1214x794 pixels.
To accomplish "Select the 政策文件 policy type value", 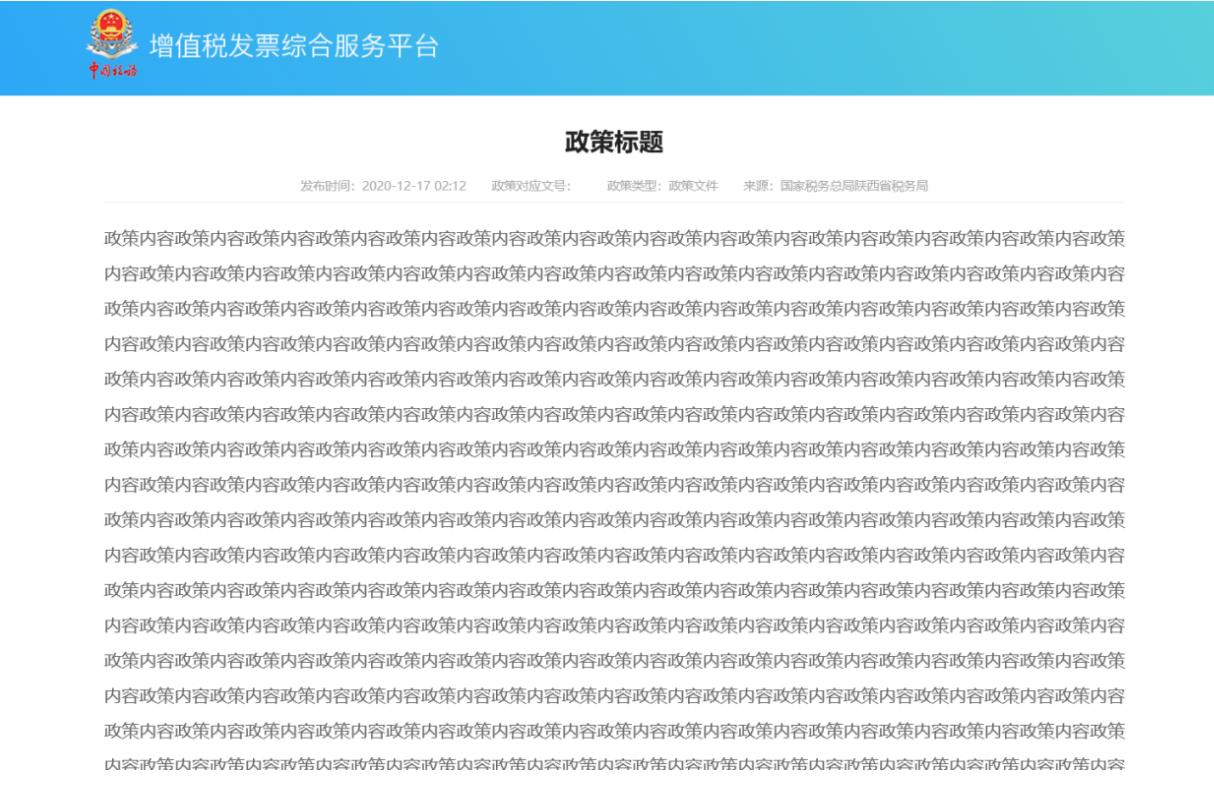I will (694, 186).
